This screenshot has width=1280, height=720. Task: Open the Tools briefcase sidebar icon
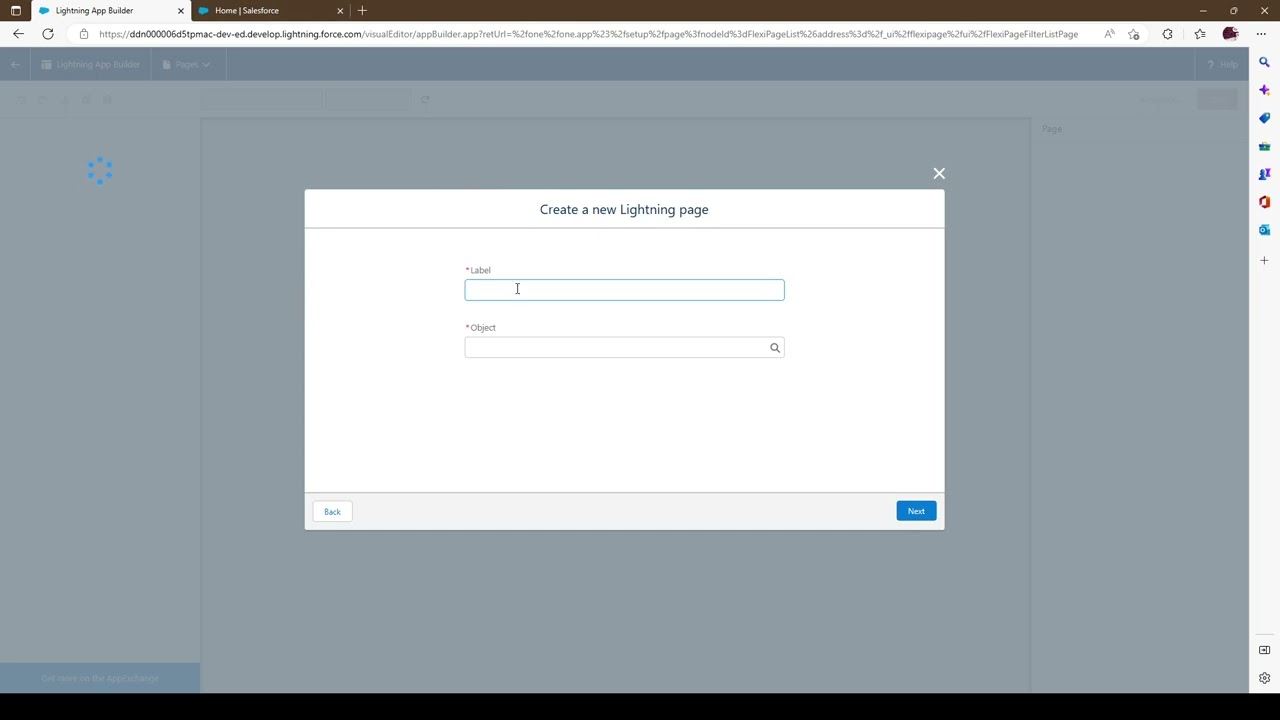[x=1264, y=146]
